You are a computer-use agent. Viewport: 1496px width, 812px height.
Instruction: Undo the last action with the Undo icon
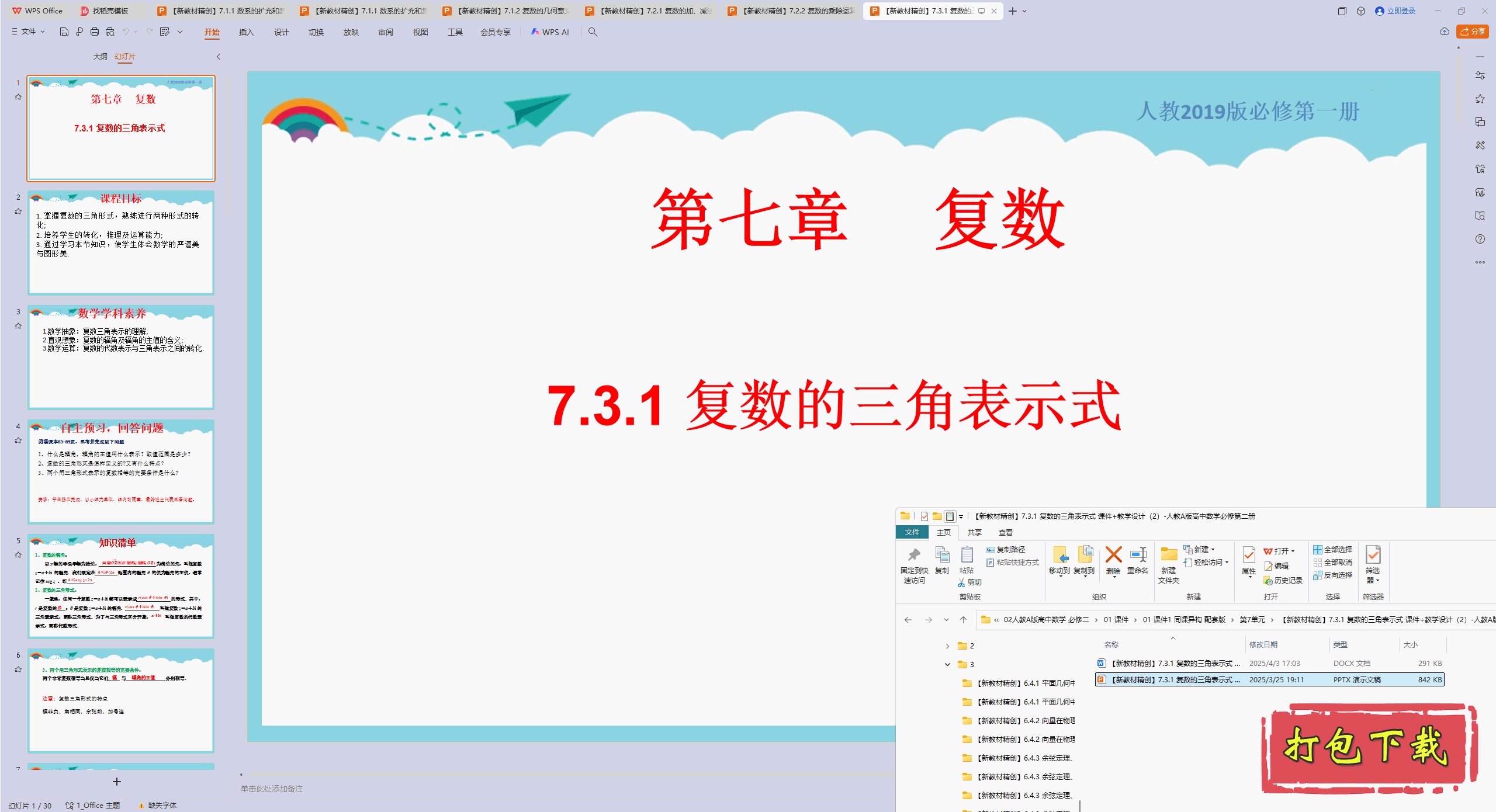coord(126,32)
